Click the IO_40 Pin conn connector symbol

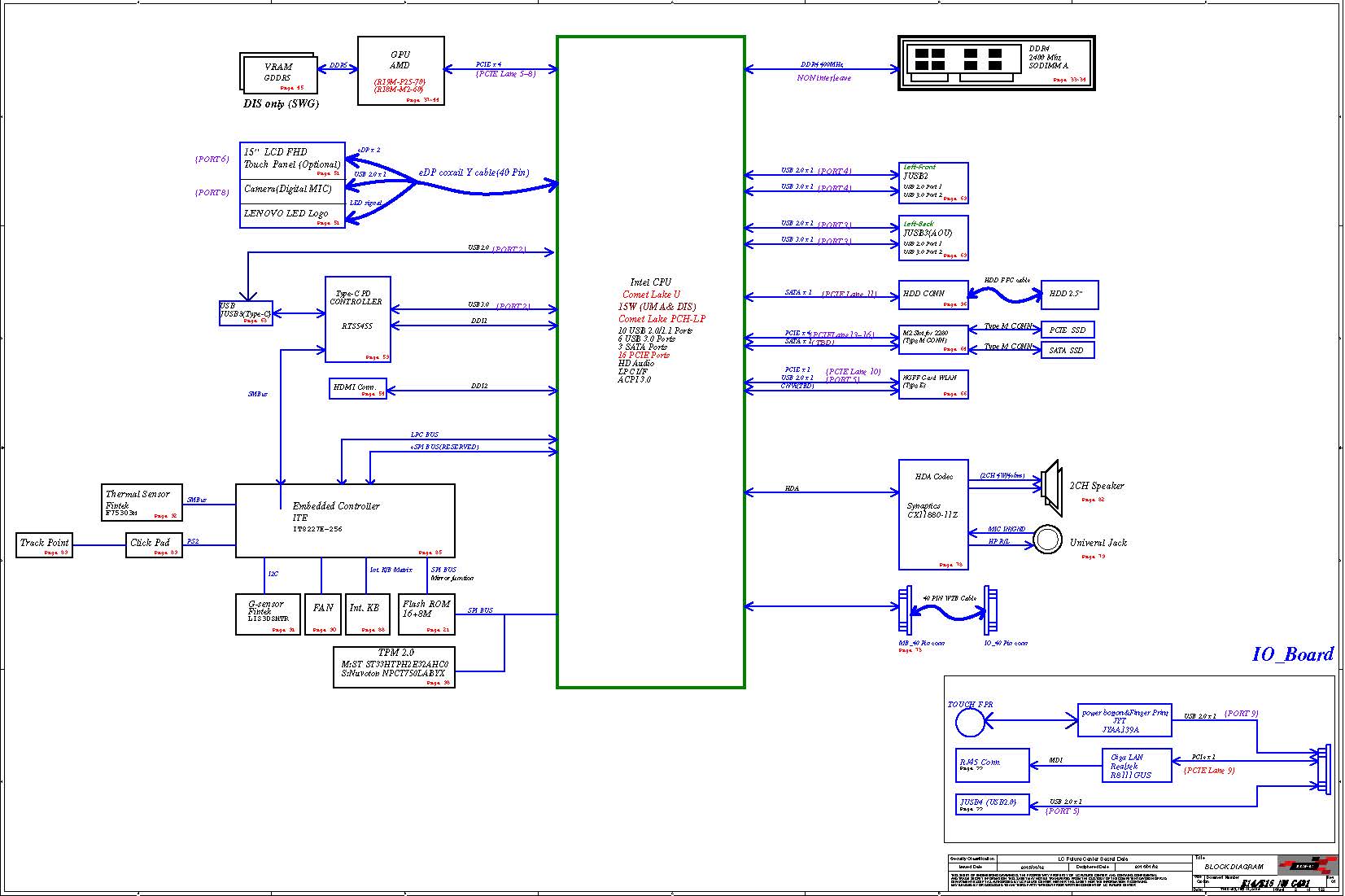click(x=990, y=610)
